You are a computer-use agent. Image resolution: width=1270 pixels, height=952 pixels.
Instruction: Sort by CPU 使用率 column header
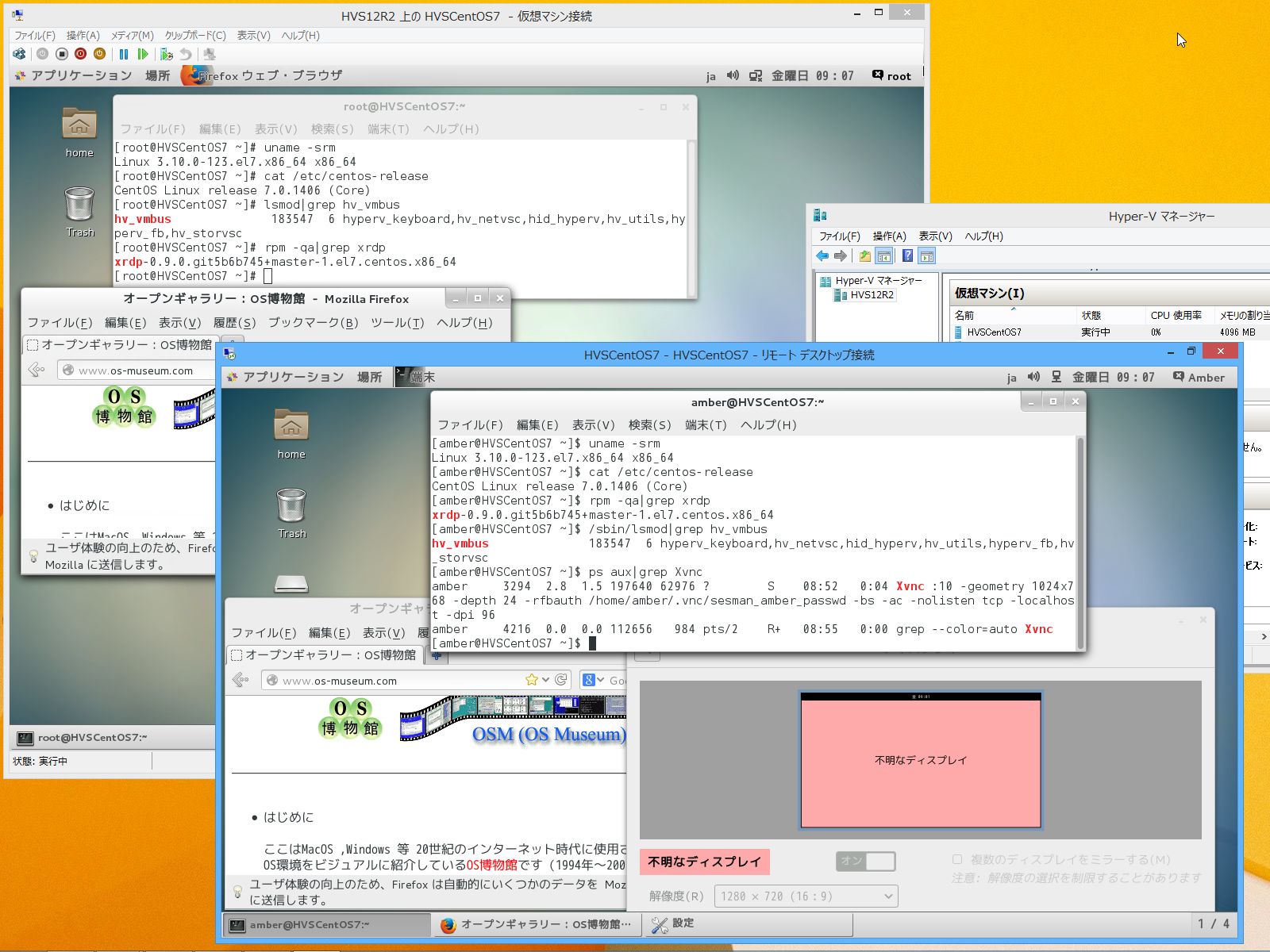pos(1176,315)
